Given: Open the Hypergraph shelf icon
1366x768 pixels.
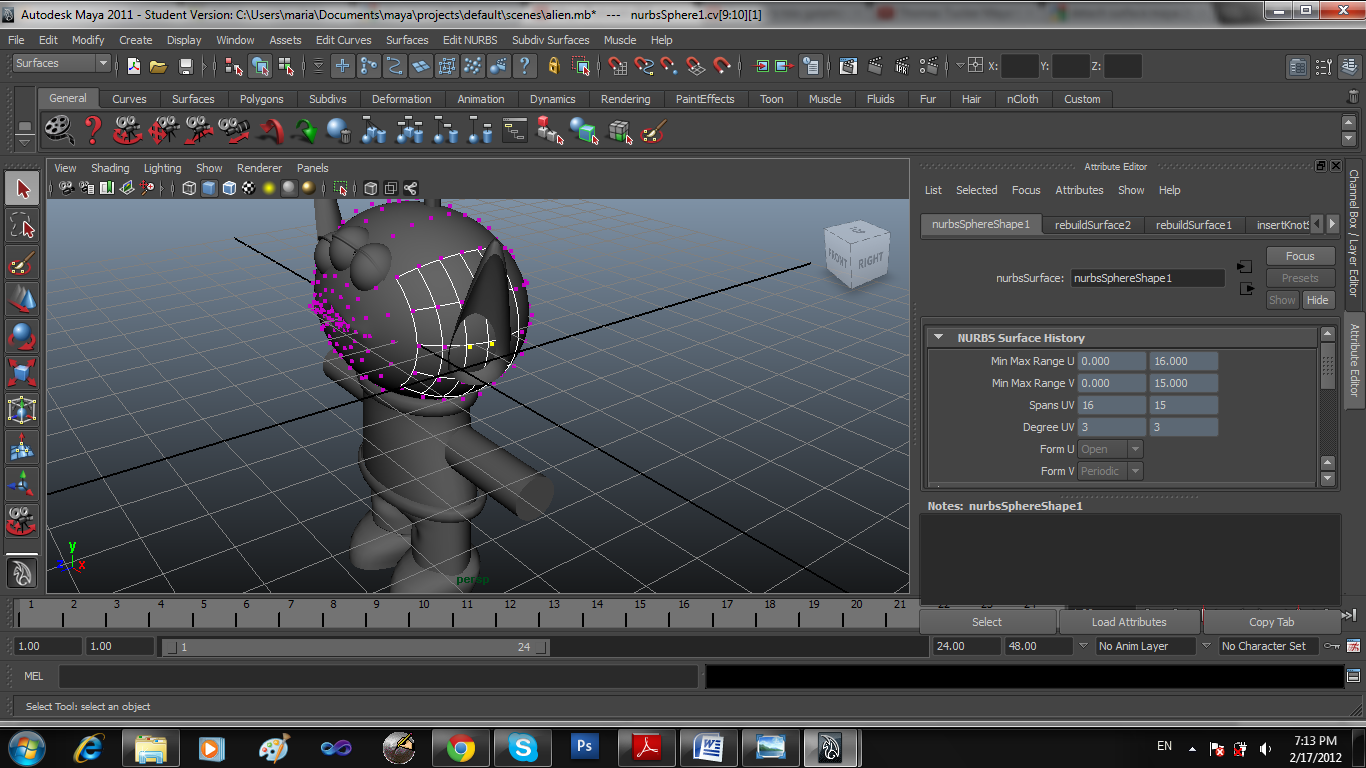Looking at the screenshot, I should coord(515,130).
